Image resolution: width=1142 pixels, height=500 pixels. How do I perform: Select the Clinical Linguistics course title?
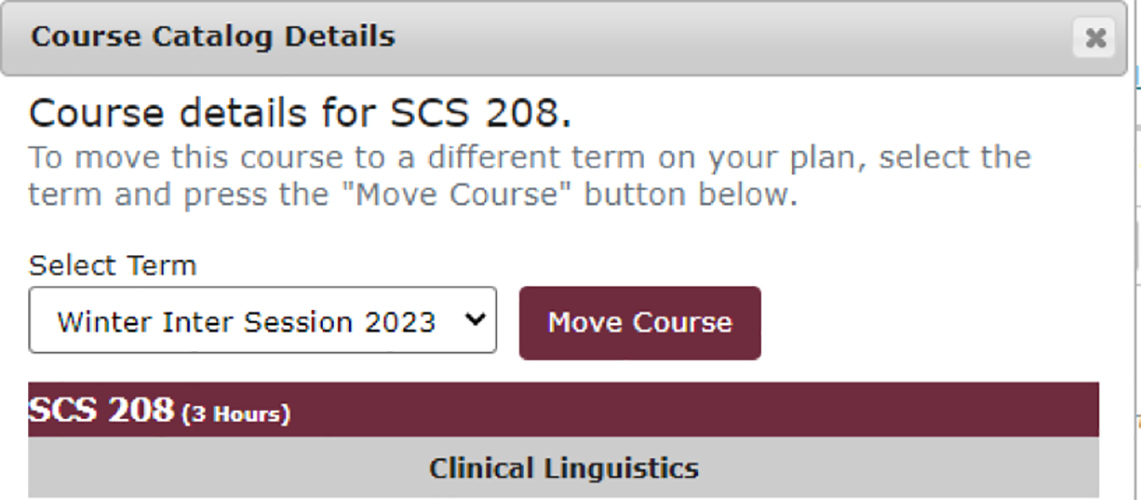click(563, 467)
